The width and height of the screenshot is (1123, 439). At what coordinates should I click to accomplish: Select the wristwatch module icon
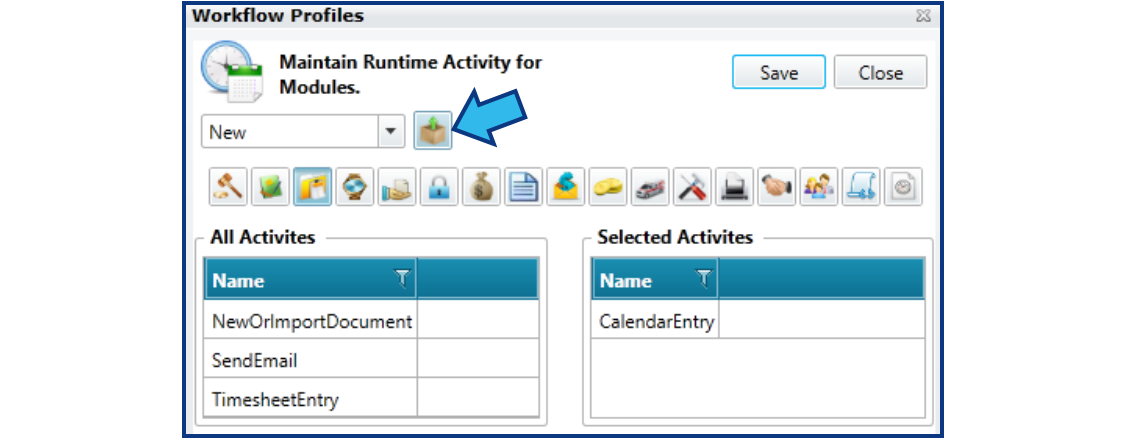(355, 187)
